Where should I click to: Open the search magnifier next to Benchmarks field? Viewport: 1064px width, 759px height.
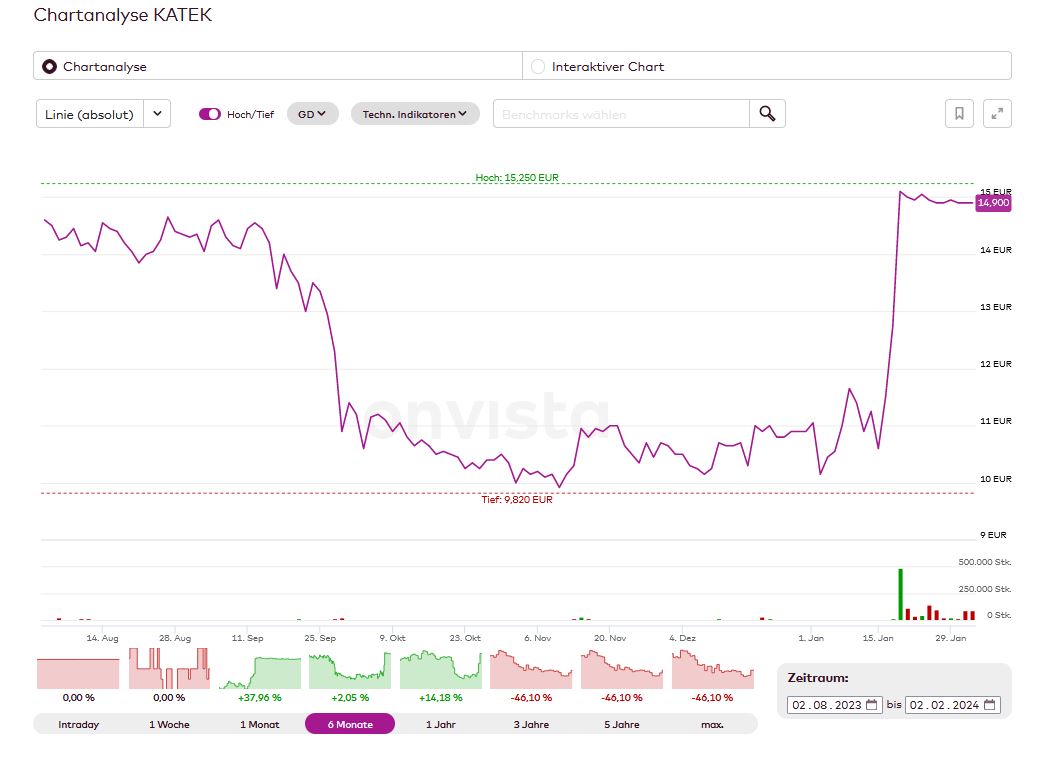(766, 113)
